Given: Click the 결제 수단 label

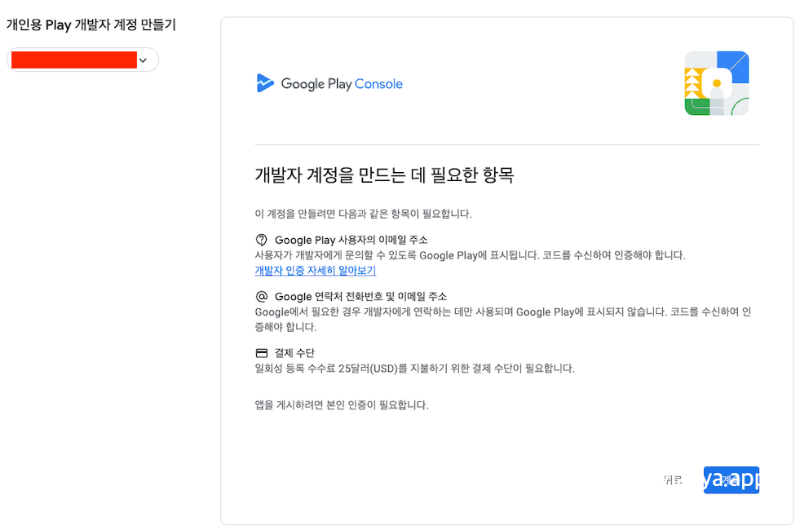Looking at the screenshot, I should coord(294,353).
